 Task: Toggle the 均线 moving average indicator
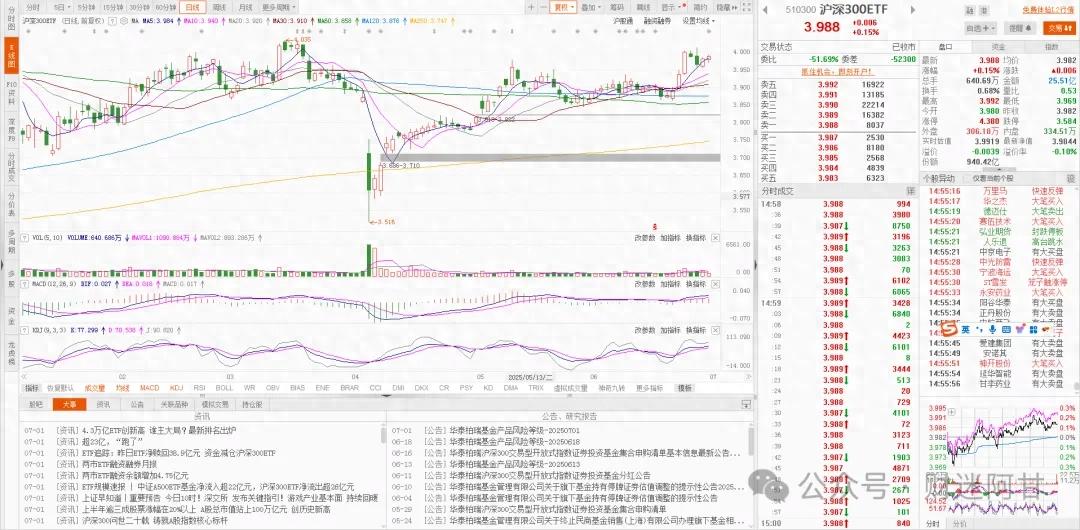123,388
